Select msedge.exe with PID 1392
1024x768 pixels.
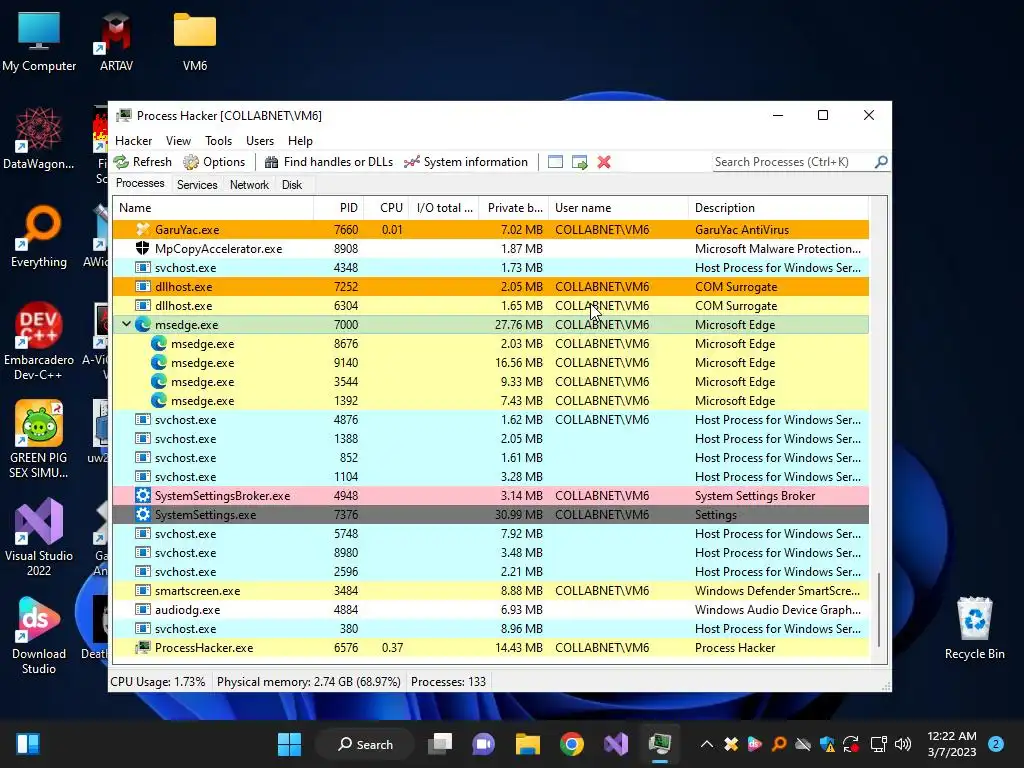(x=490, y=400)
